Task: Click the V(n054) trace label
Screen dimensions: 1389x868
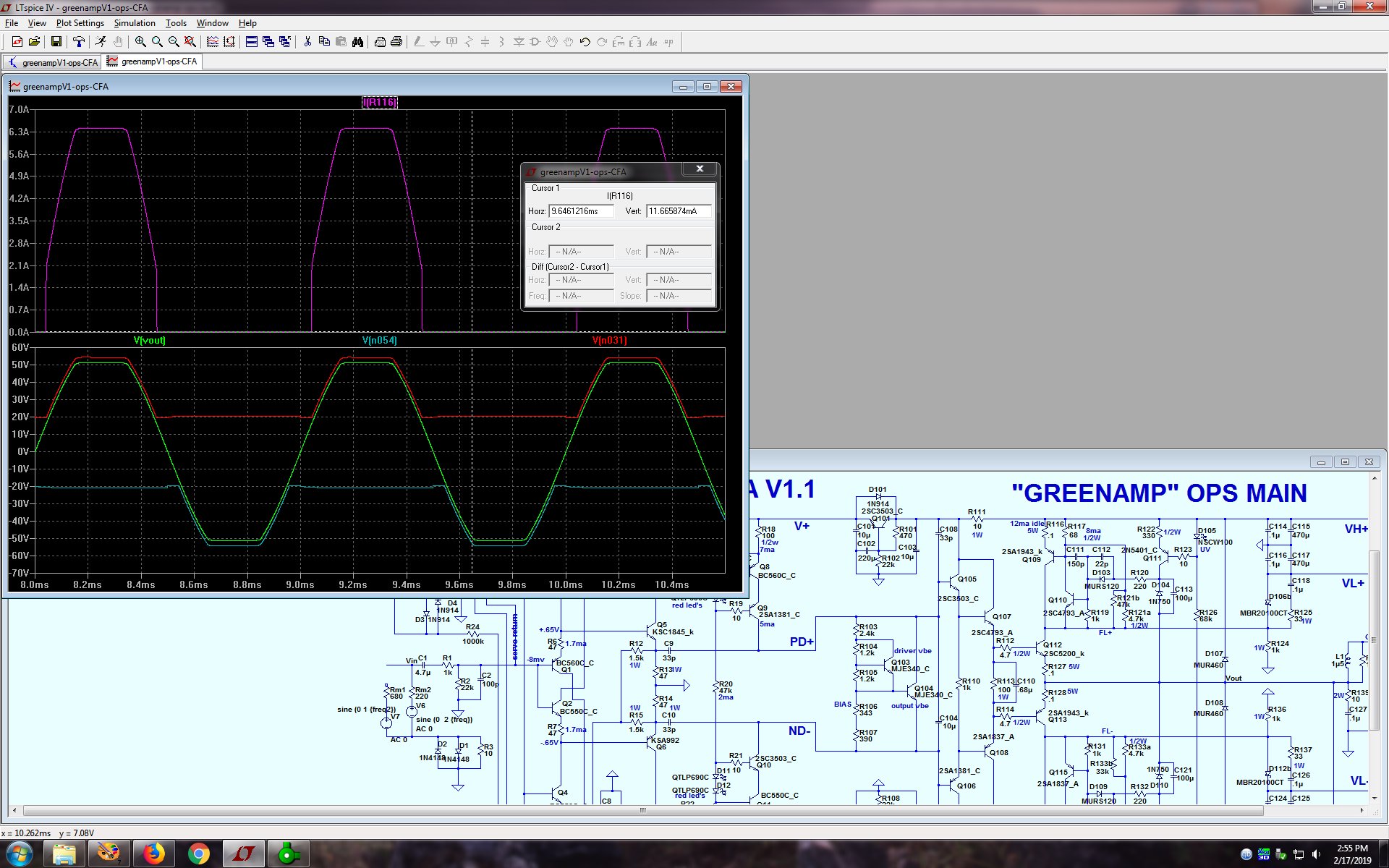Action: pyautogui.click(x=380, y=340)
